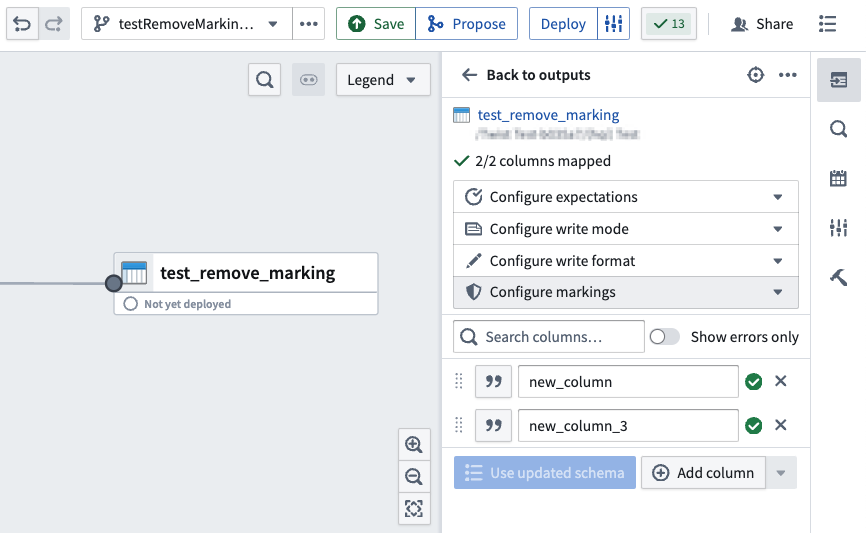Open the top-right list panel icon

[827, 24]
